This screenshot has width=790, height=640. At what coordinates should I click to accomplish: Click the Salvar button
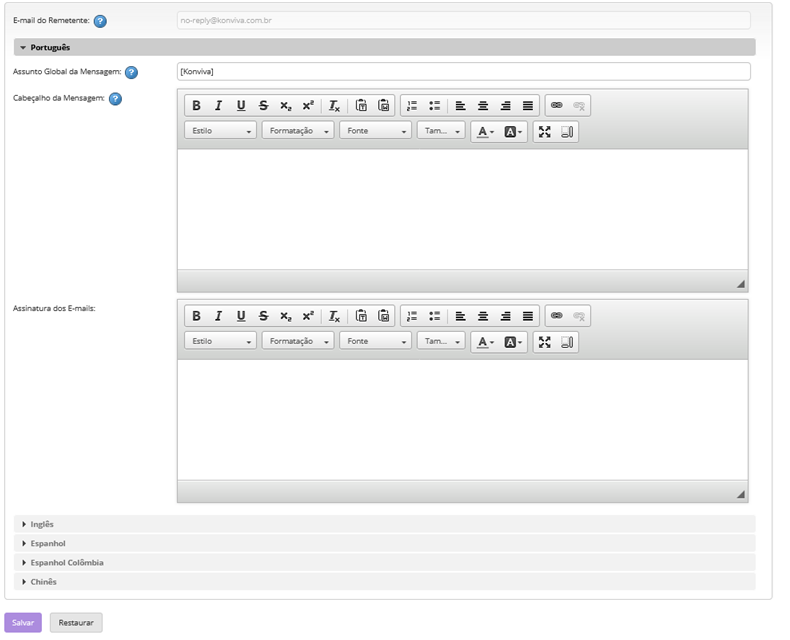click(23, 623)
